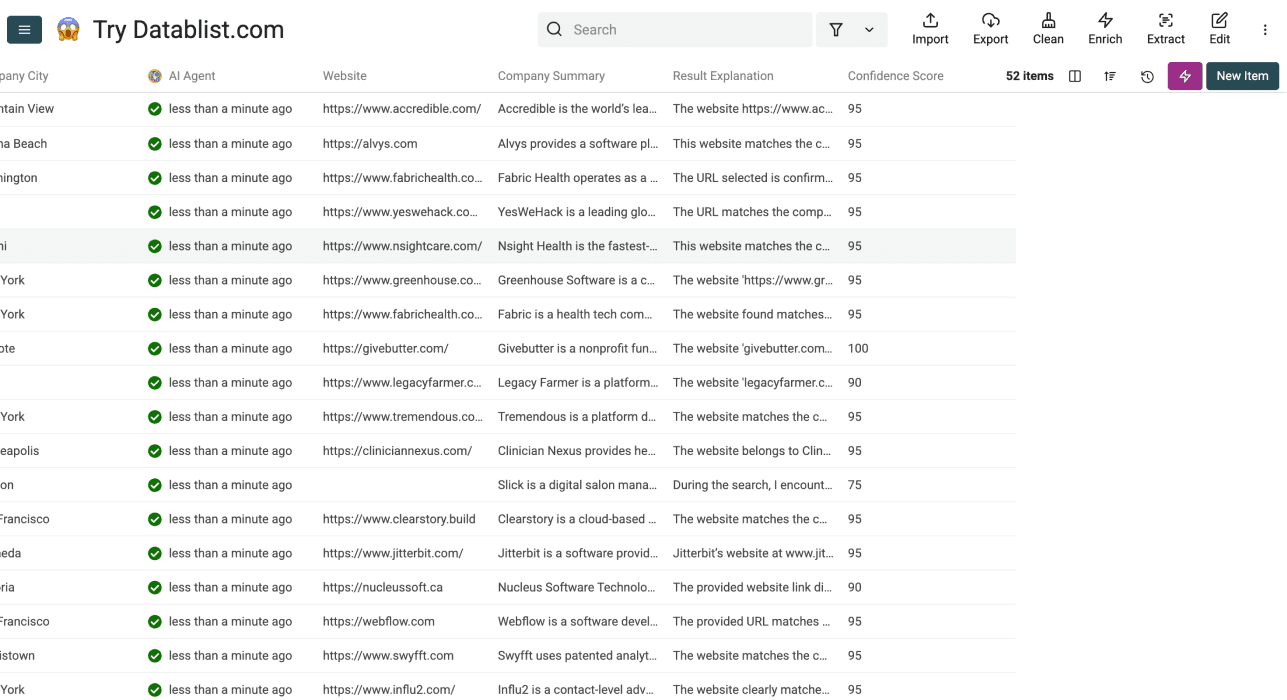The width and height of the screenshot is (1287, 700).
Task: Select the Clean tool icon
Action: pyautogui.click(x=1048, y=28)
